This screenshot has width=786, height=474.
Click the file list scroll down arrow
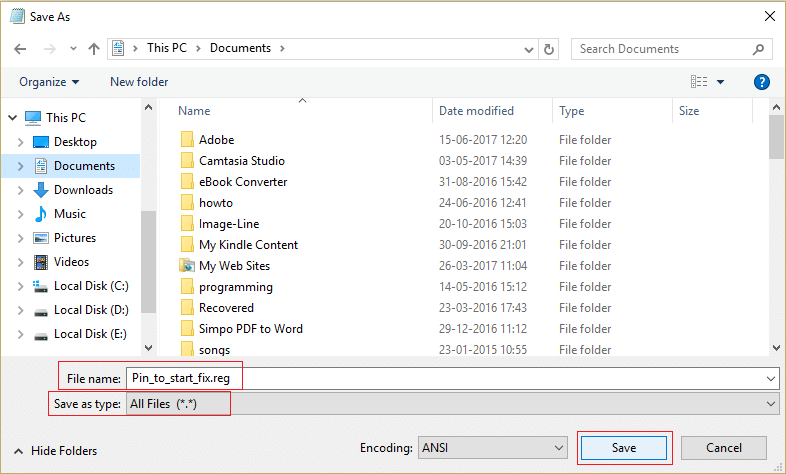click(776, 348)
